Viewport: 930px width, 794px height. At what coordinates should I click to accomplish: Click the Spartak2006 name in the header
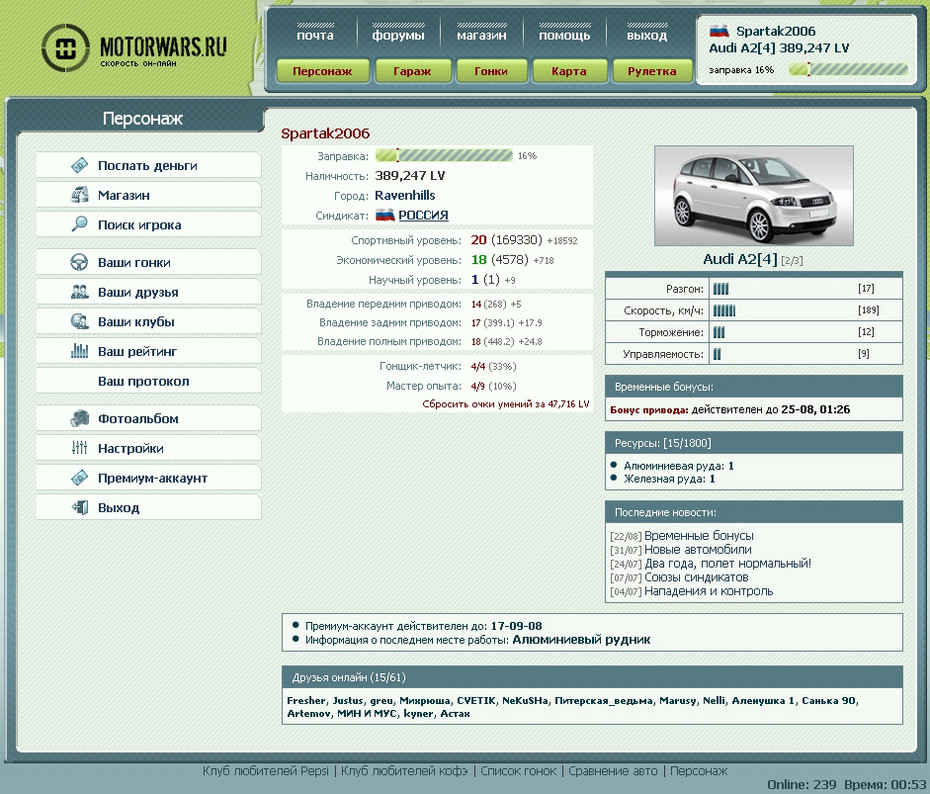(776, 31)
